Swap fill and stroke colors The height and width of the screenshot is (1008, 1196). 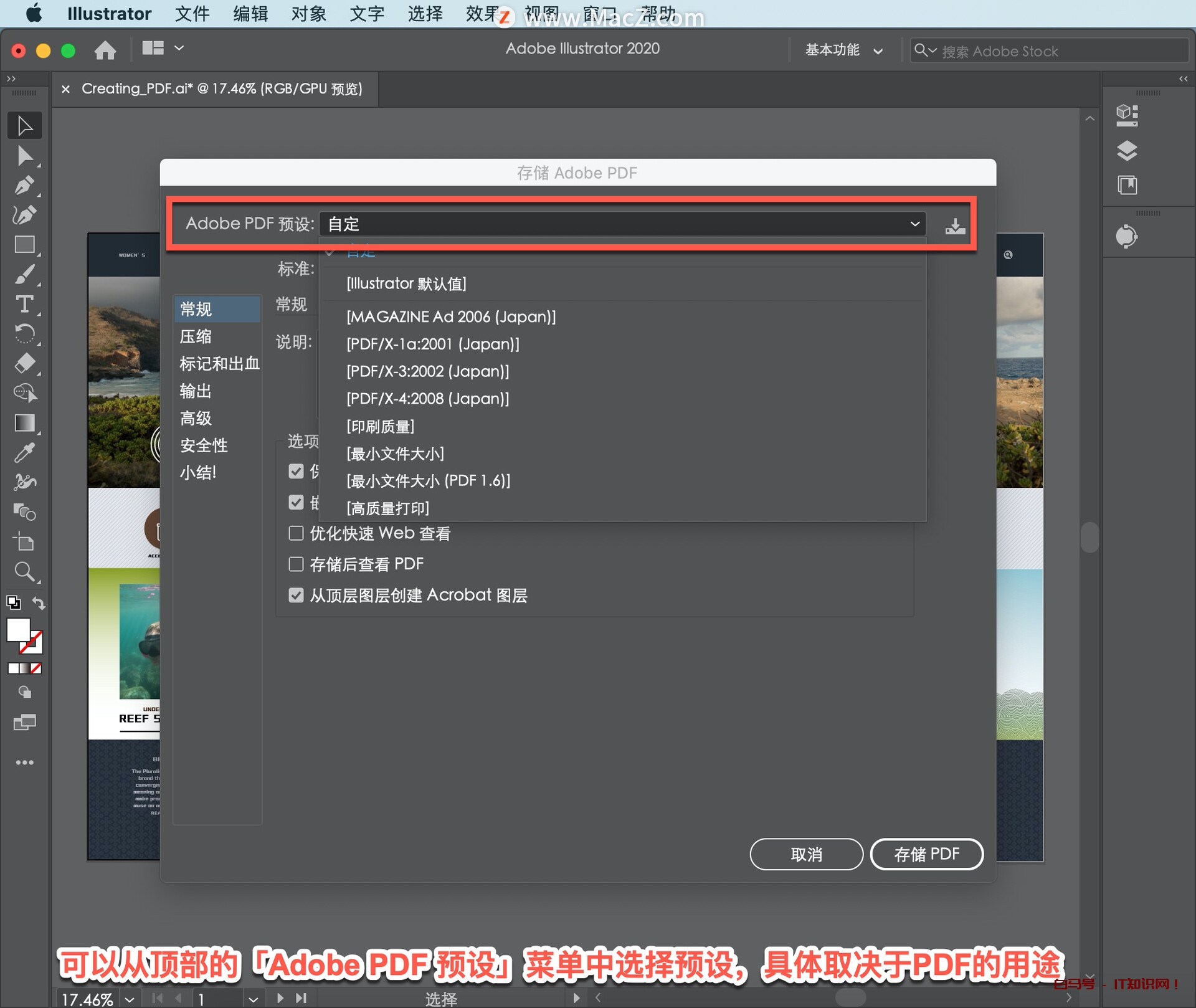(39, 603)
